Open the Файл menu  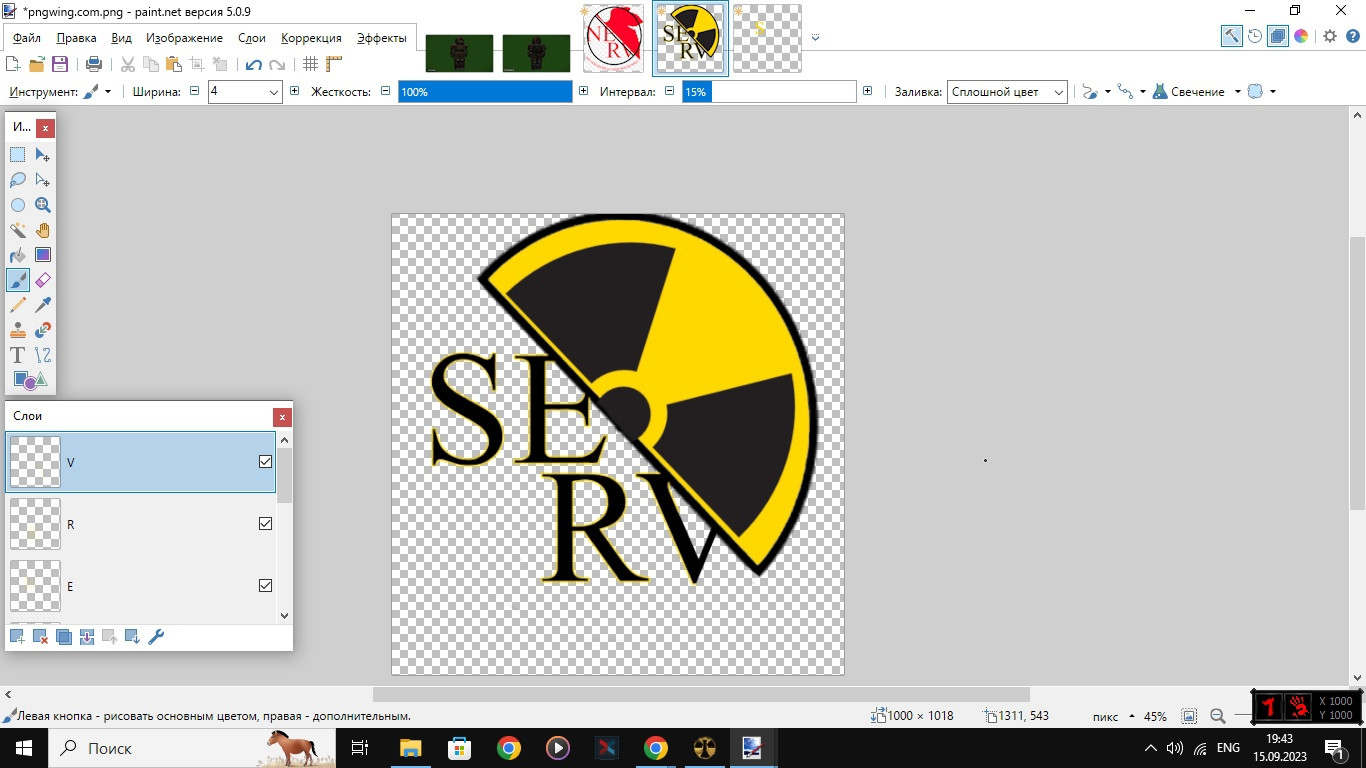coord(27,38)
